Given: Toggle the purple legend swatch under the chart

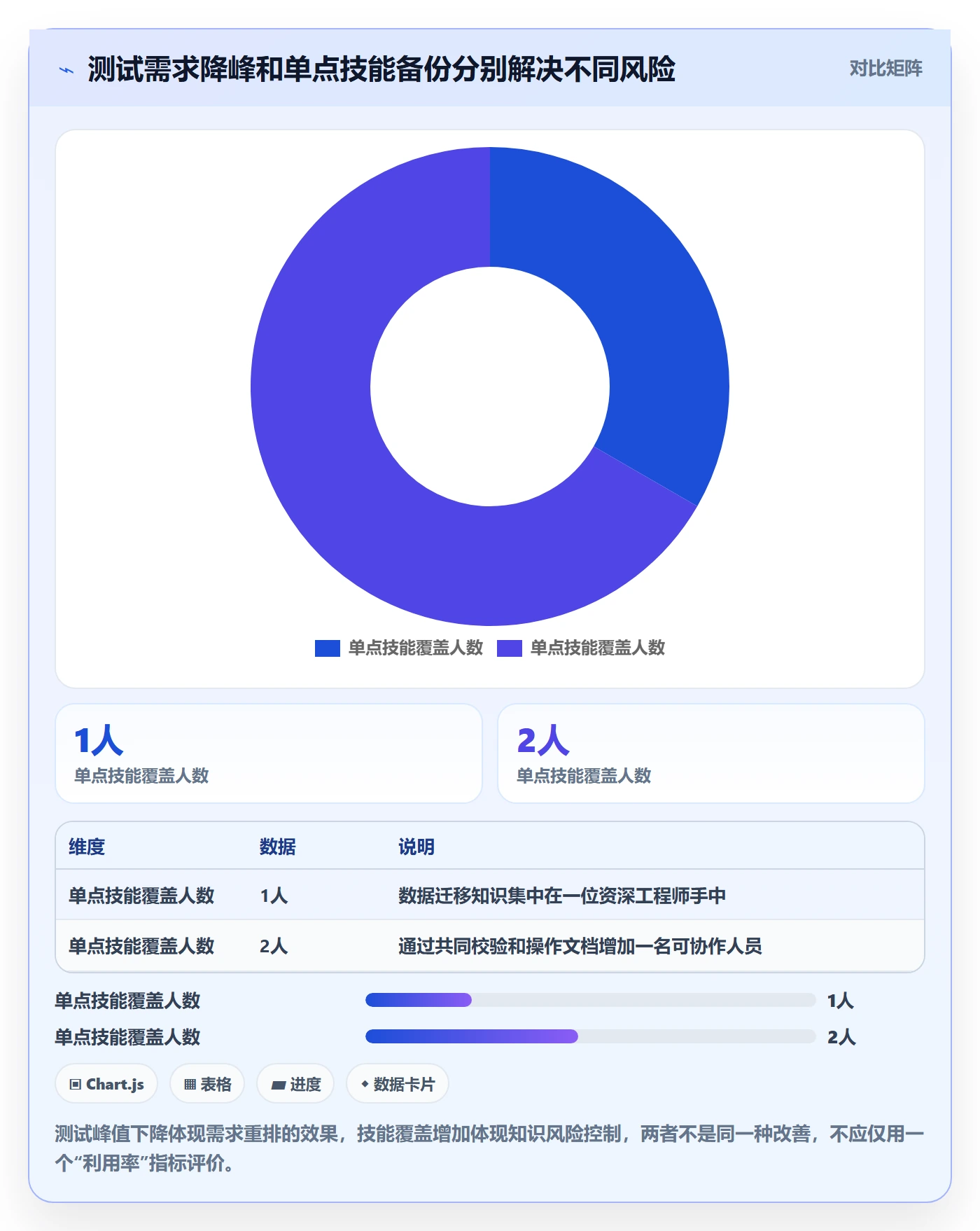Looking at the screenshot, I should (509, 648).
